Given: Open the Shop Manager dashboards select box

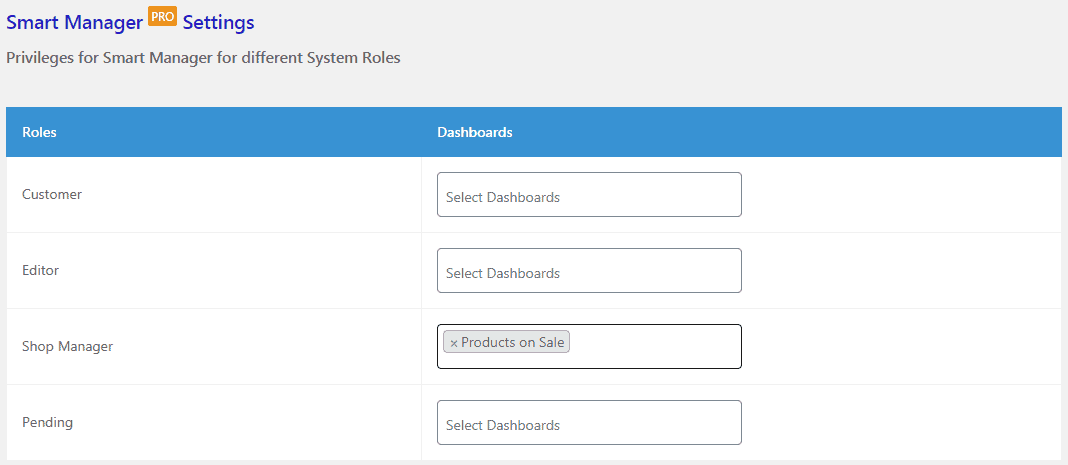Looking at the screenshot, I should [x=589, y=347].
